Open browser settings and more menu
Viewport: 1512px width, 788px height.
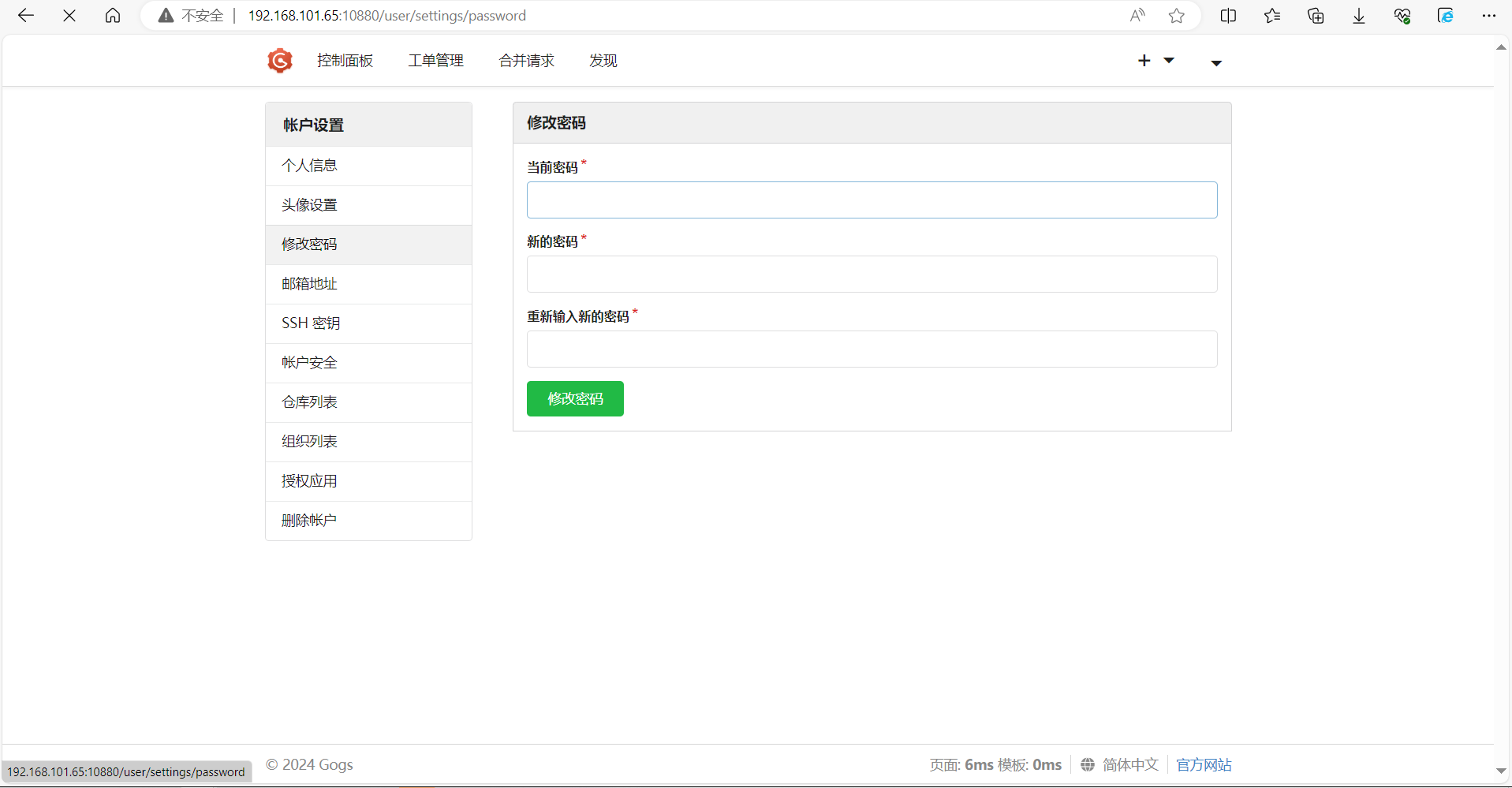[x=1489, y=16]
